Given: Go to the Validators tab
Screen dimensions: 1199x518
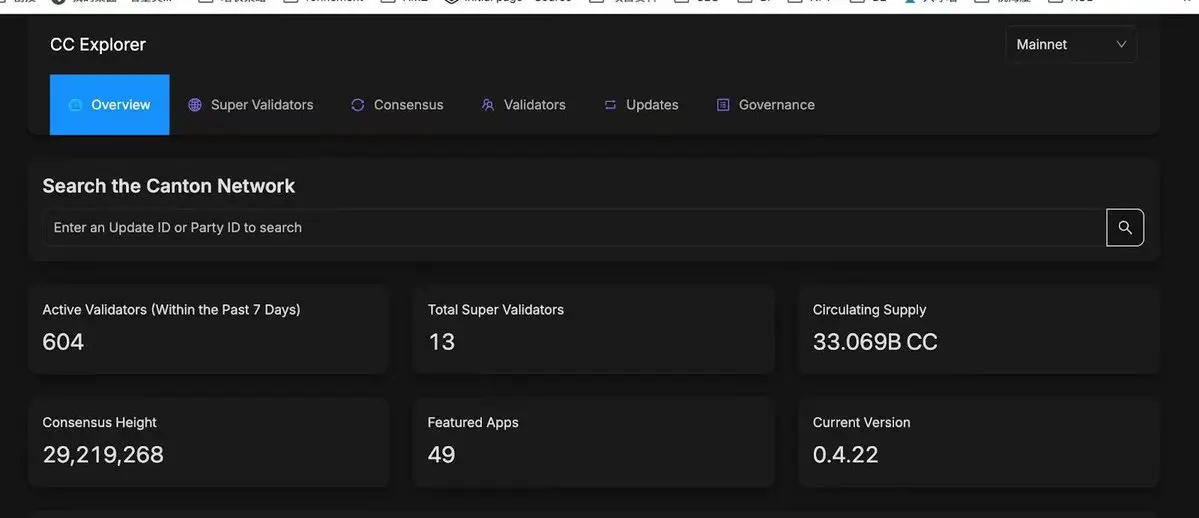Looking at the screenshot, I should (524, 105).
